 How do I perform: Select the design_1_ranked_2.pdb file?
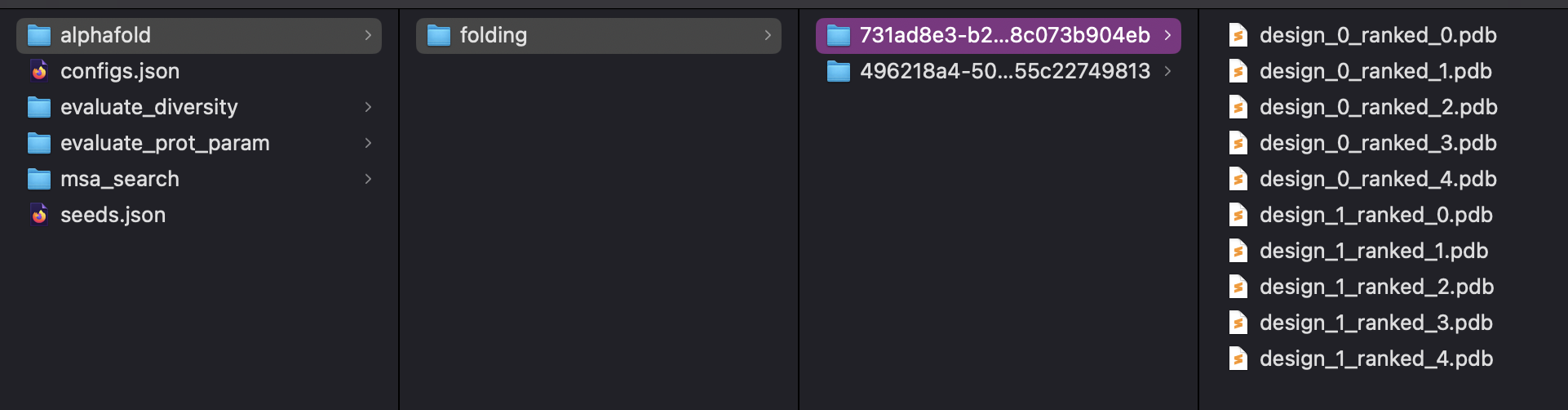click(1376, 287)
